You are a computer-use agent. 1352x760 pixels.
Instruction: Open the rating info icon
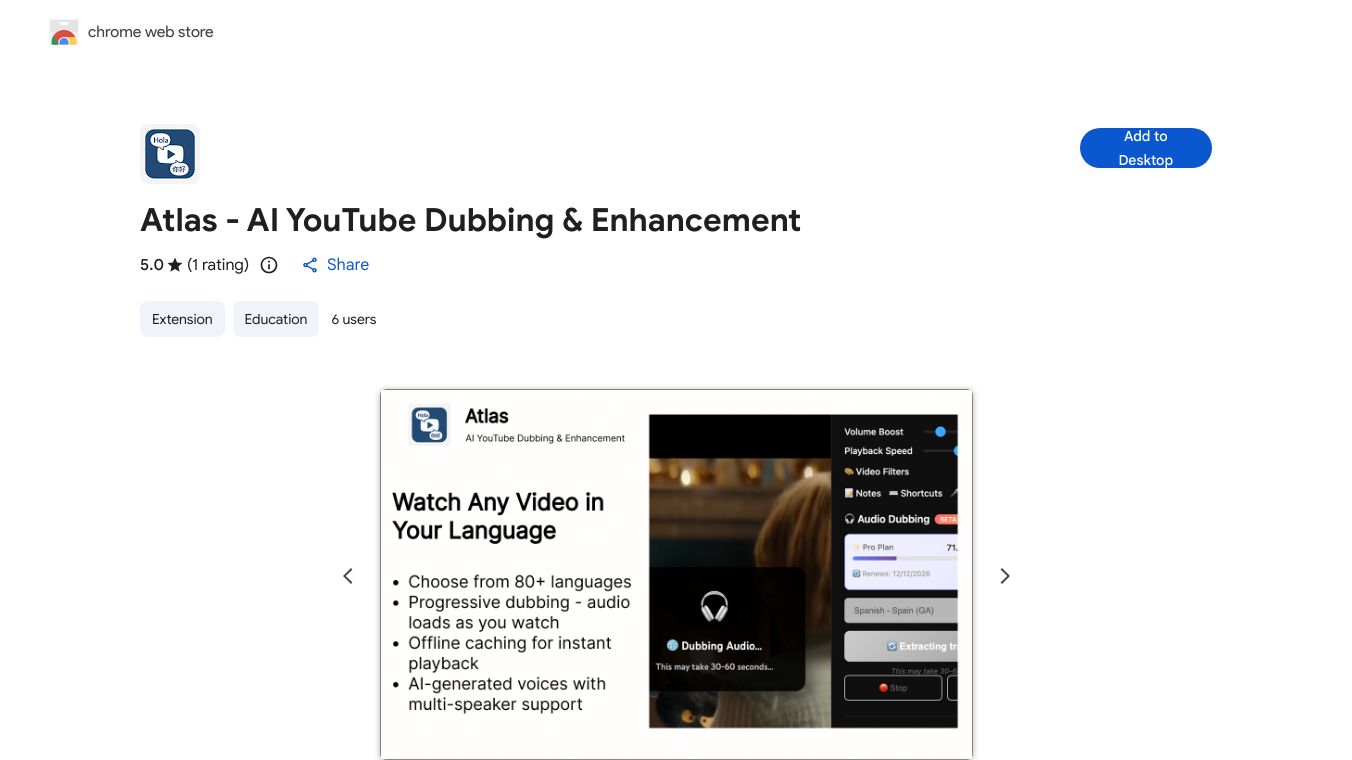(269, 265)
